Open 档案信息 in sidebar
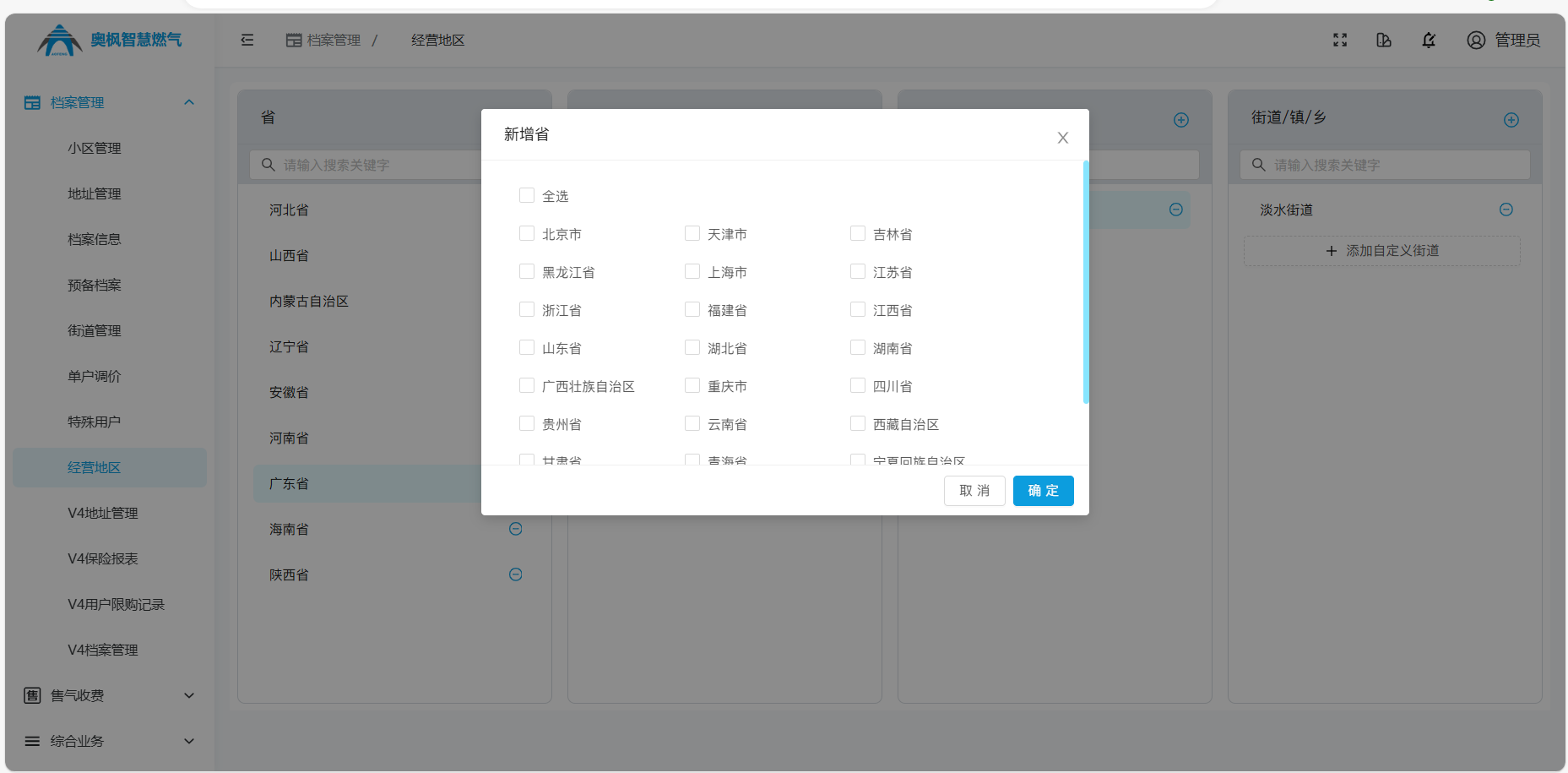 tap(110, 239)
